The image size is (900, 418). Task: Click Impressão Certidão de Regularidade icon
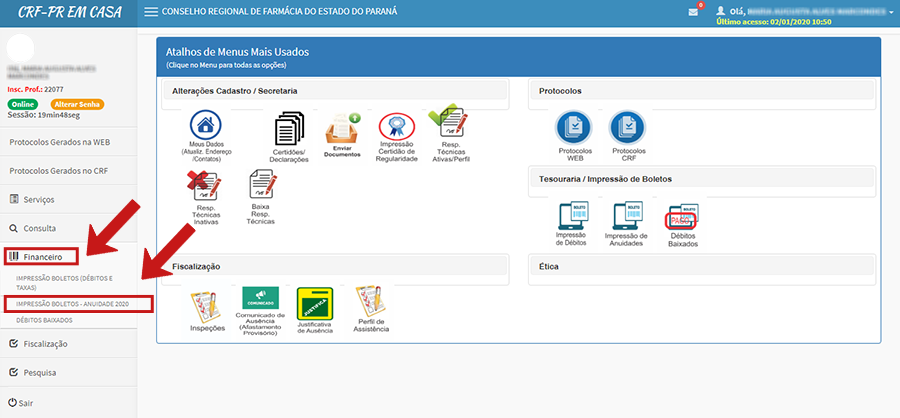[397, 128]
